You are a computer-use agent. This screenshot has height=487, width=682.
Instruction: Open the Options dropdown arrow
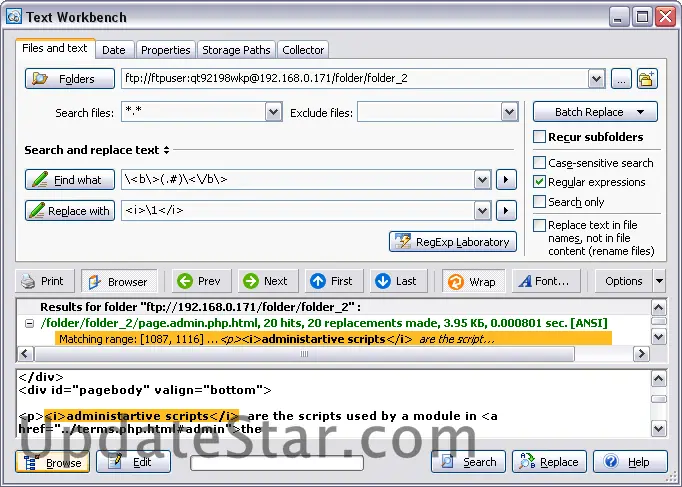point(659,281)
